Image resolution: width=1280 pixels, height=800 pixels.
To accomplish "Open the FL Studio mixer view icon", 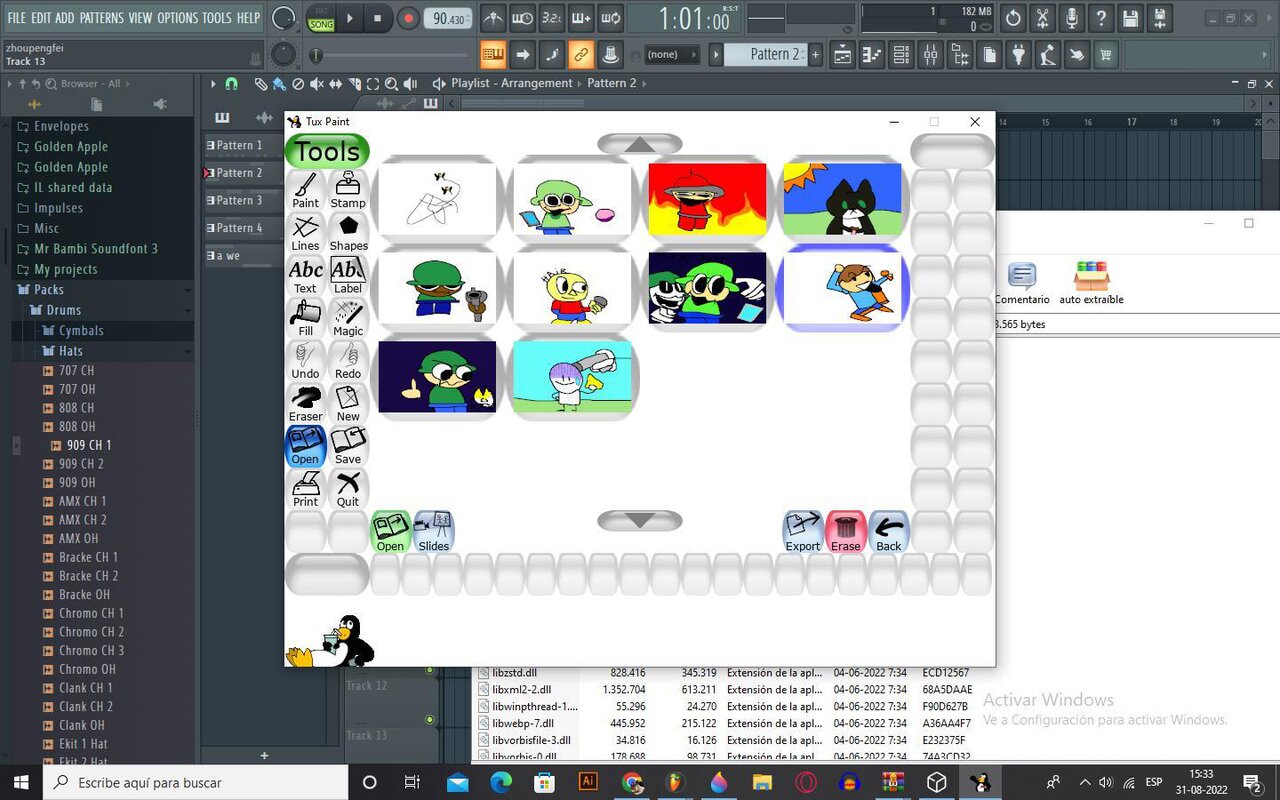I will tap(930, 55).
